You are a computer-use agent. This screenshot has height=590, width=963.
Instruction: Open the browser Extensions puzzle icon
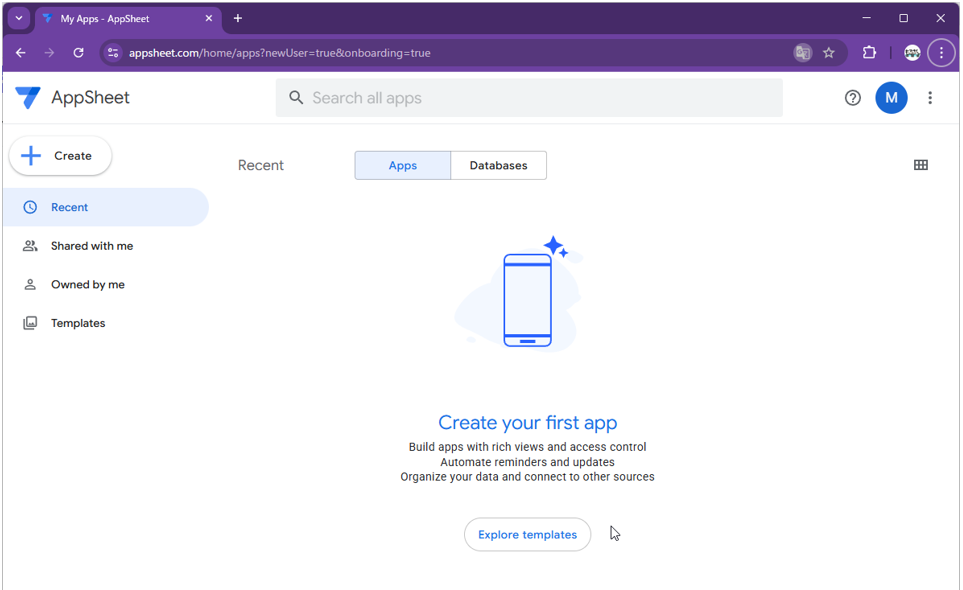point(869,53)
